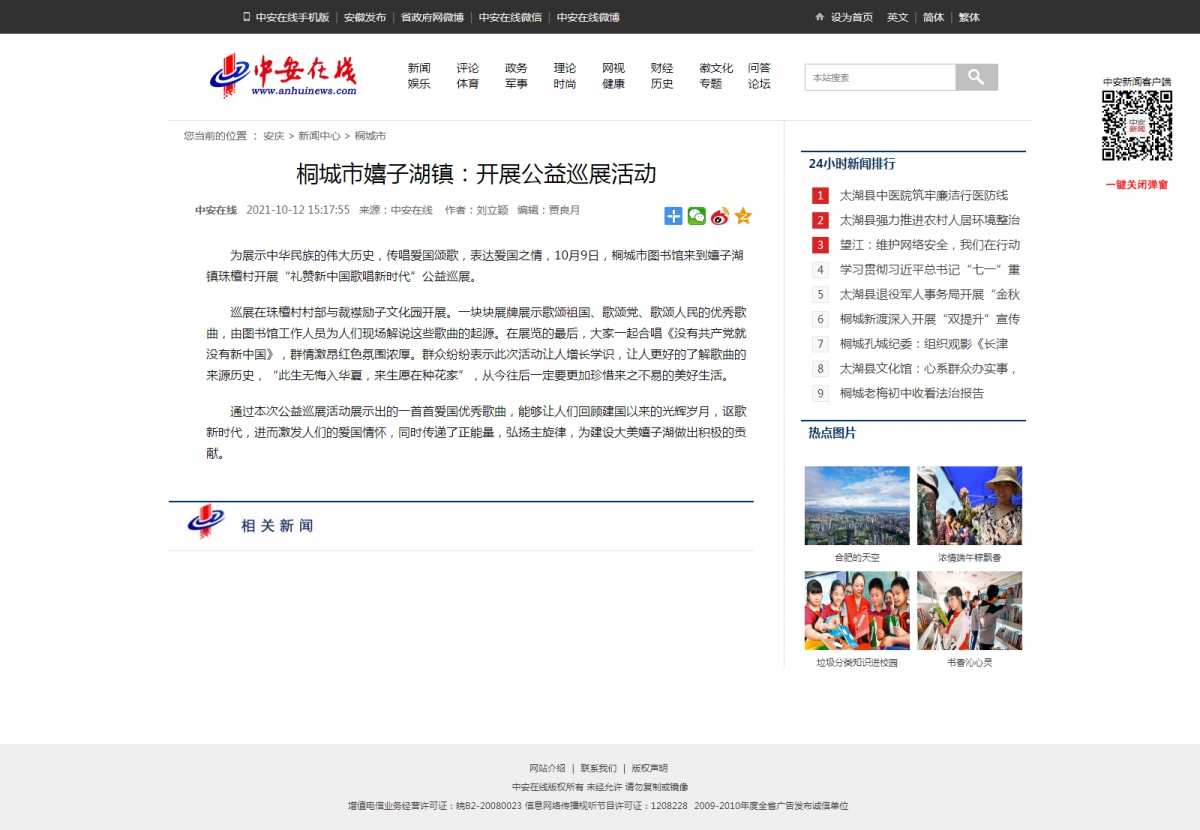
Task: Click the 中安新闻客户端 QR code
Action: click(1137, 125)
